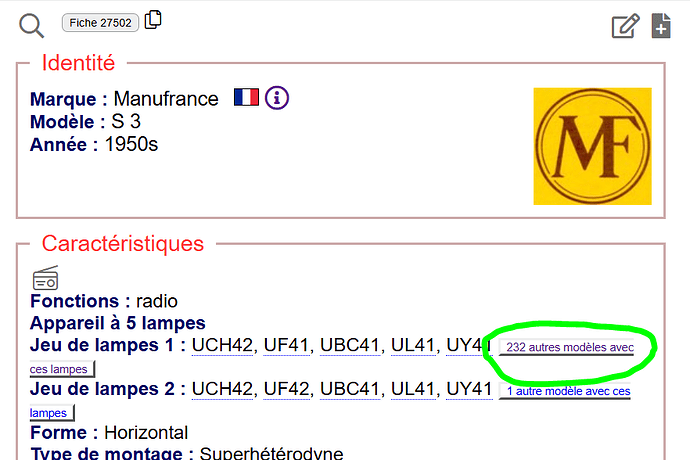
Task: Open the UCH42 link in Jeu de lampes 2
Action: click(x=222, y=389)
